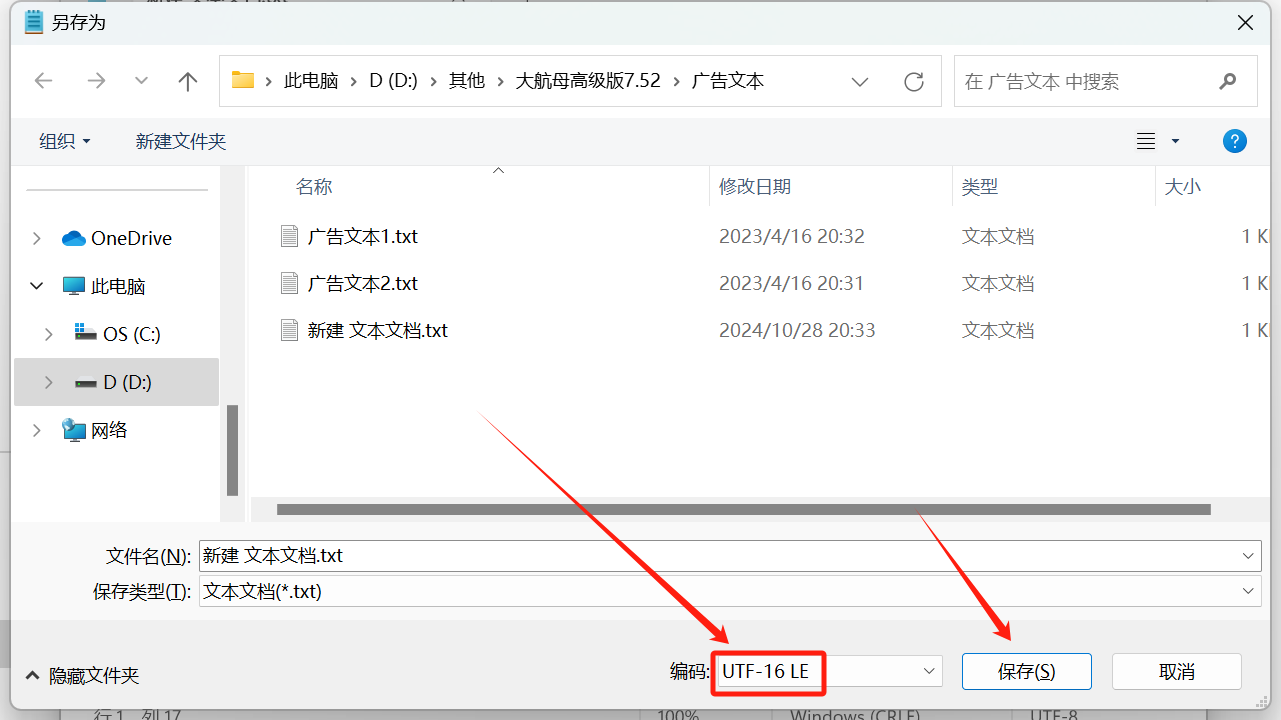Click the forward navigation arrow
The height and width of the screenshot is (720, 1281).
point(96,82)
